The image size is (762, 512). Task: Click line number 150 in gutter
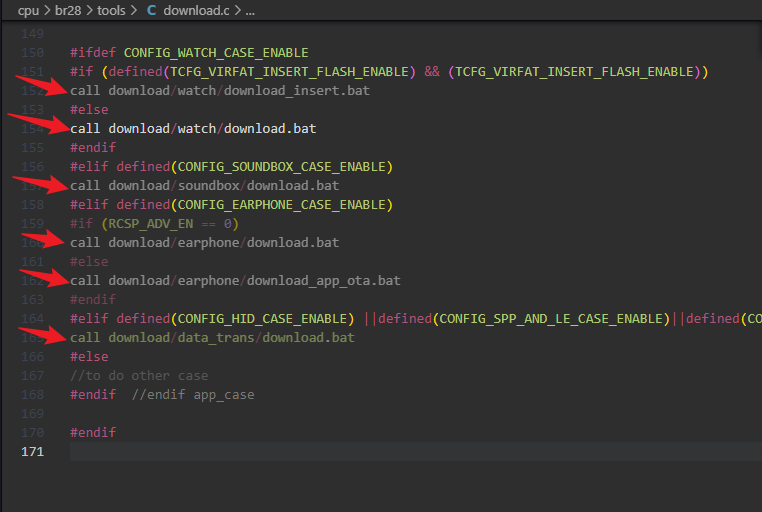(33, 52)
